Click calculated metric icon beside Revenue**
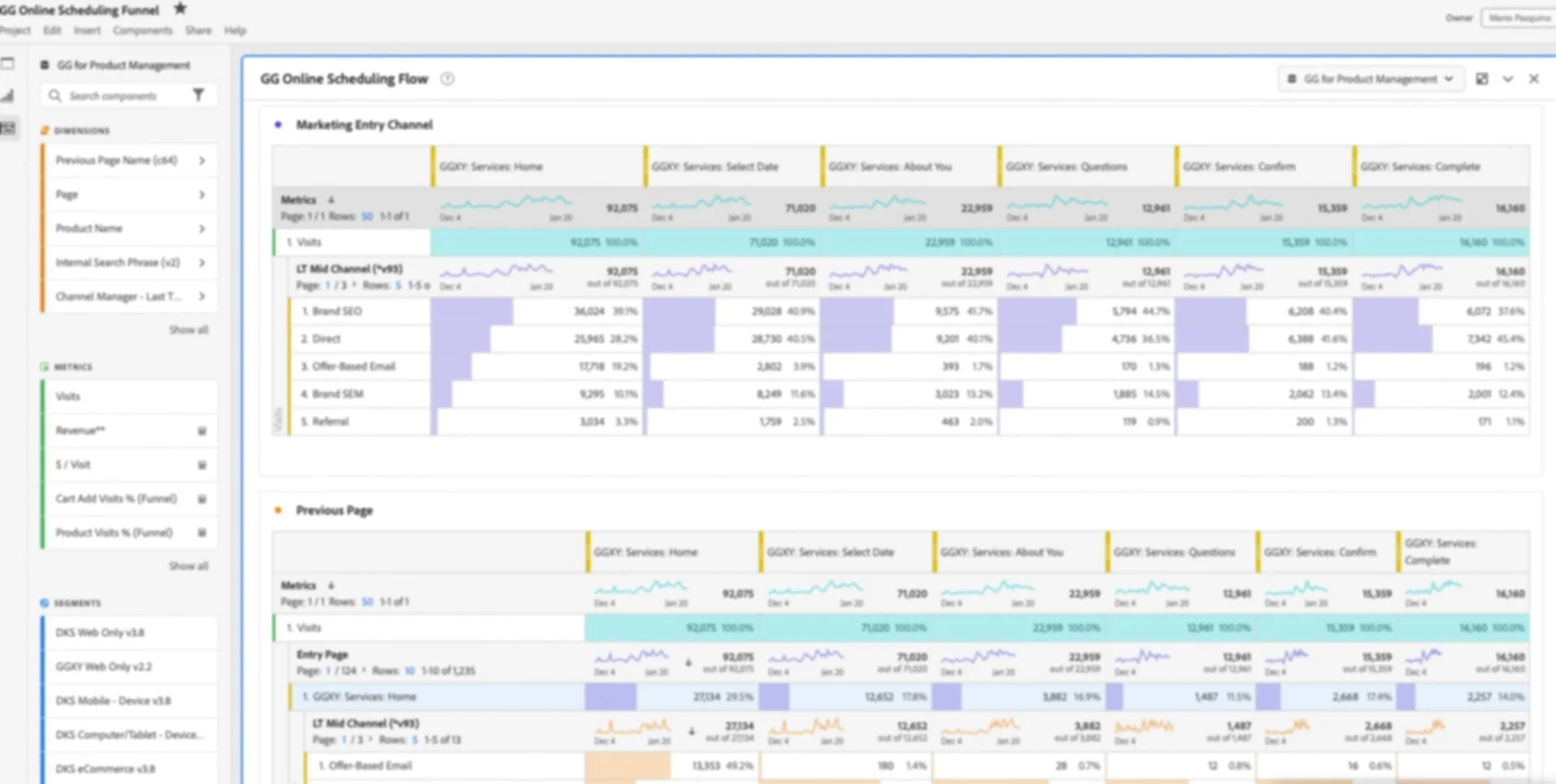Screen dimensions: 1556x784 click(x=202, y=431)
